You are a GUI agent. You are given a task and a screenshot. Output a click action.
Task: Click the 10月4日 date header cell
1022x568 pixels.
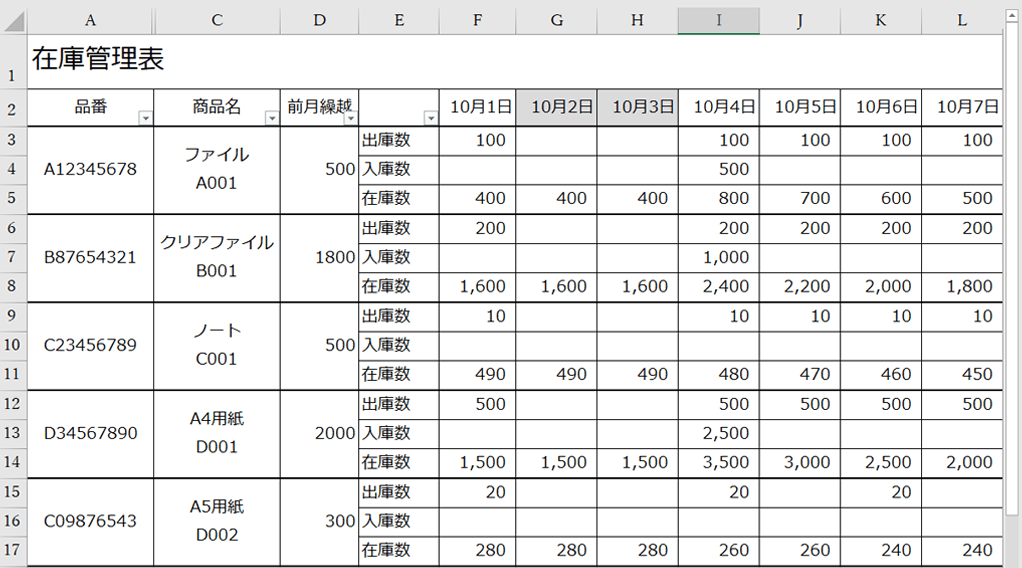(x=719, y=108)
